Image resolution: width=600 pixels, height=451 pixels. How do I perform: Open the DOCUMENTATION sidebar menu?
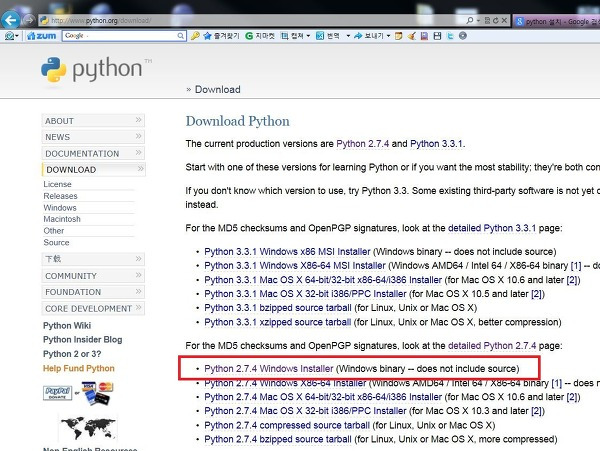(93, 153)
